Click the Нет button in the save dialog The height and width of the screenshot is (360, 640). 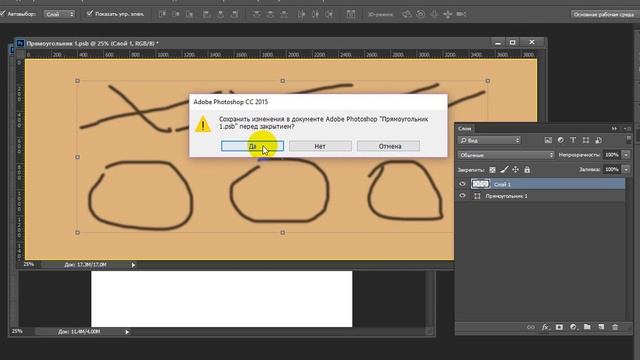320,146
